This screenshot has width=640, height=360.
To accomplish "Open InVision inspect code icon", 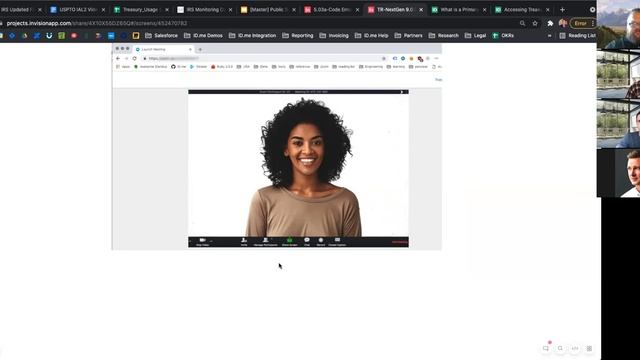I will 575,348.
